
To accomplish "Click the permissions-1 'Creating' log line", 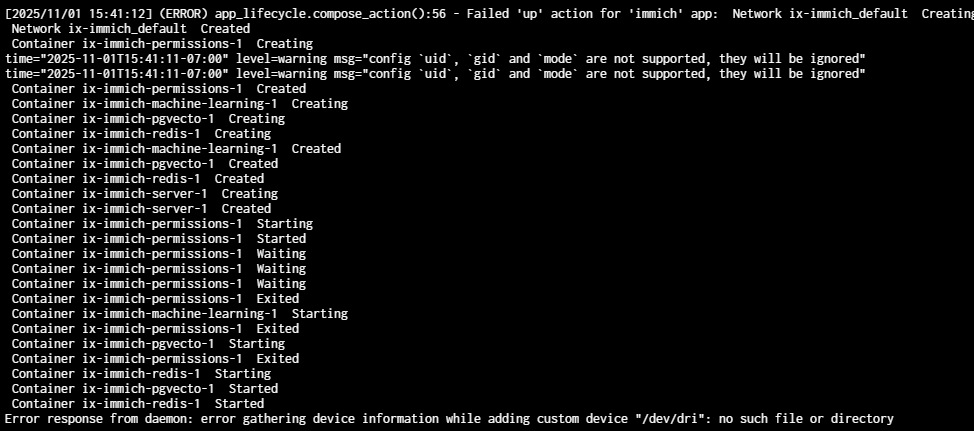I will tap(161, 44).
